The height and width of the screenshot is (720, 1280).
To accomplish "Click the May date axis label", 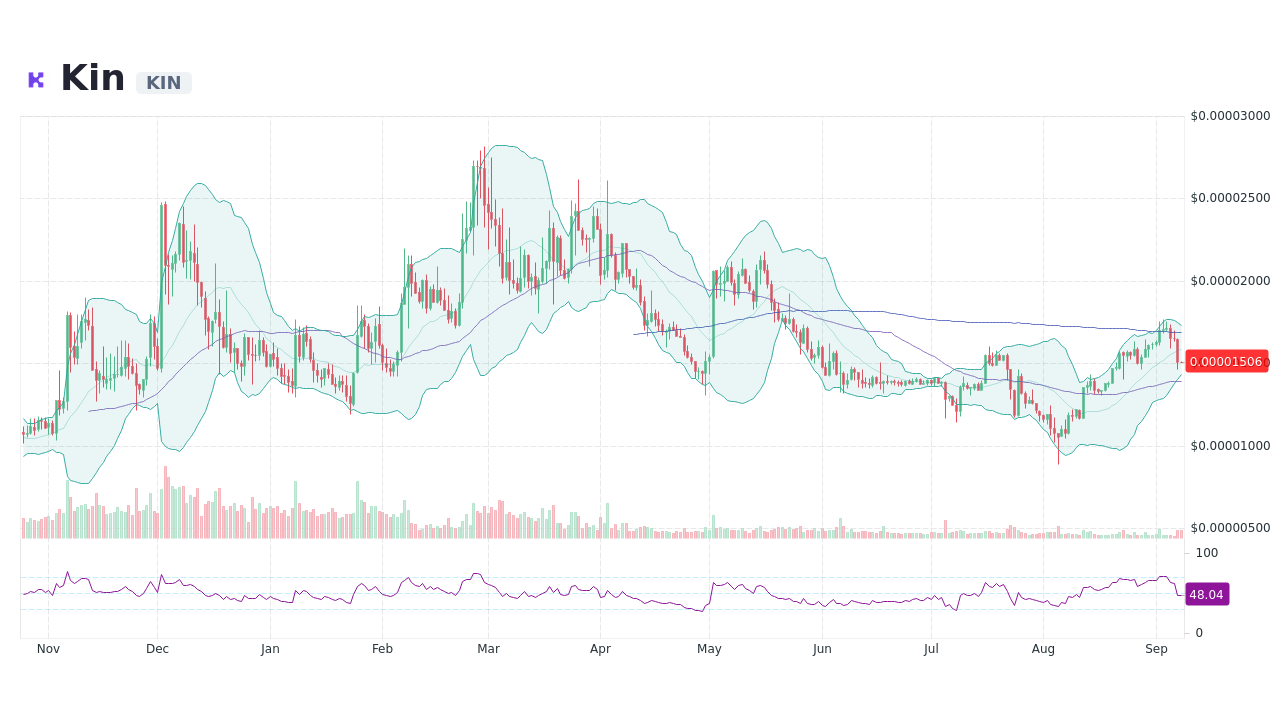I will tap(709, 648).
